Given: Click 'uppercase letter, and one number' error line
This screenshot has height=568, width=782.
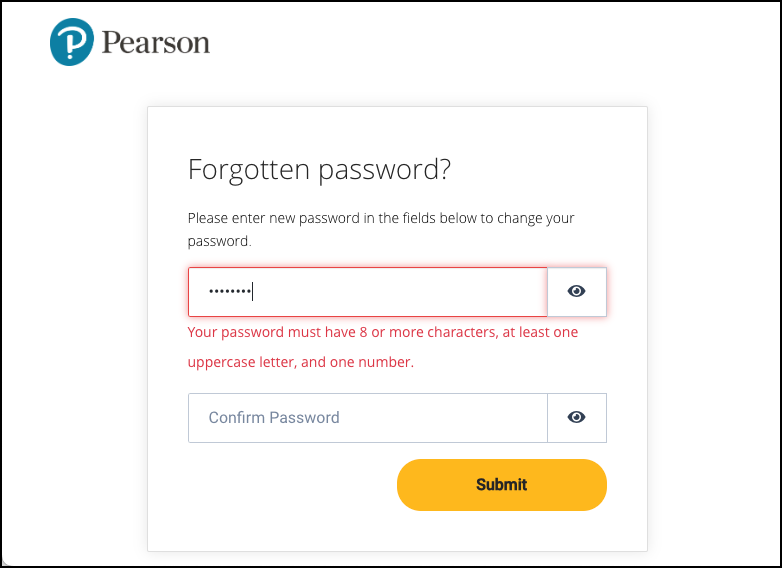Looking at the screenshot, I should click(301, 362).
